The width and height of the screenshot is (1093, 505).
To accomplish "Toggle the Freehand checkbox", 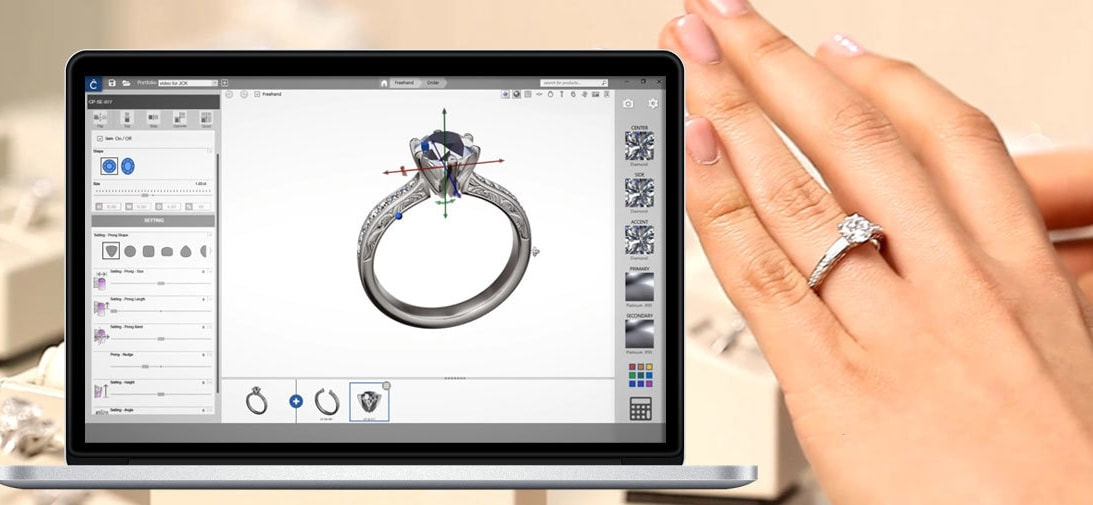I will [258, 94].
